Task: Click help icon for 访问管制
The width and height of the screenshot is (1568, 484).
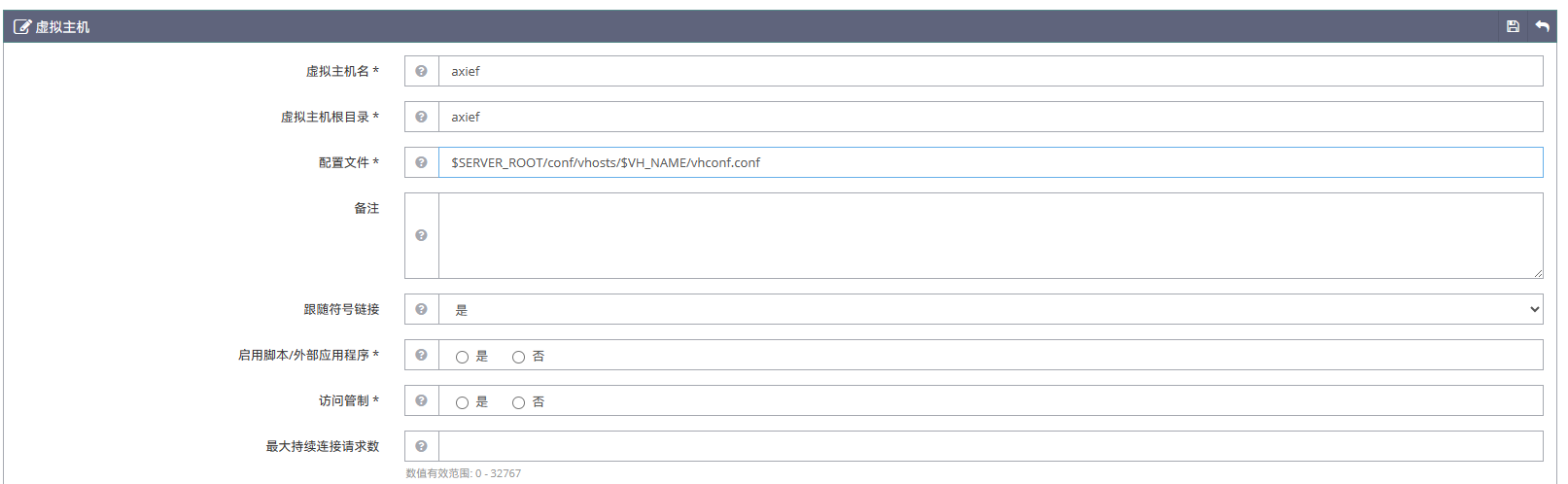Action: click(x=421, y=400)
